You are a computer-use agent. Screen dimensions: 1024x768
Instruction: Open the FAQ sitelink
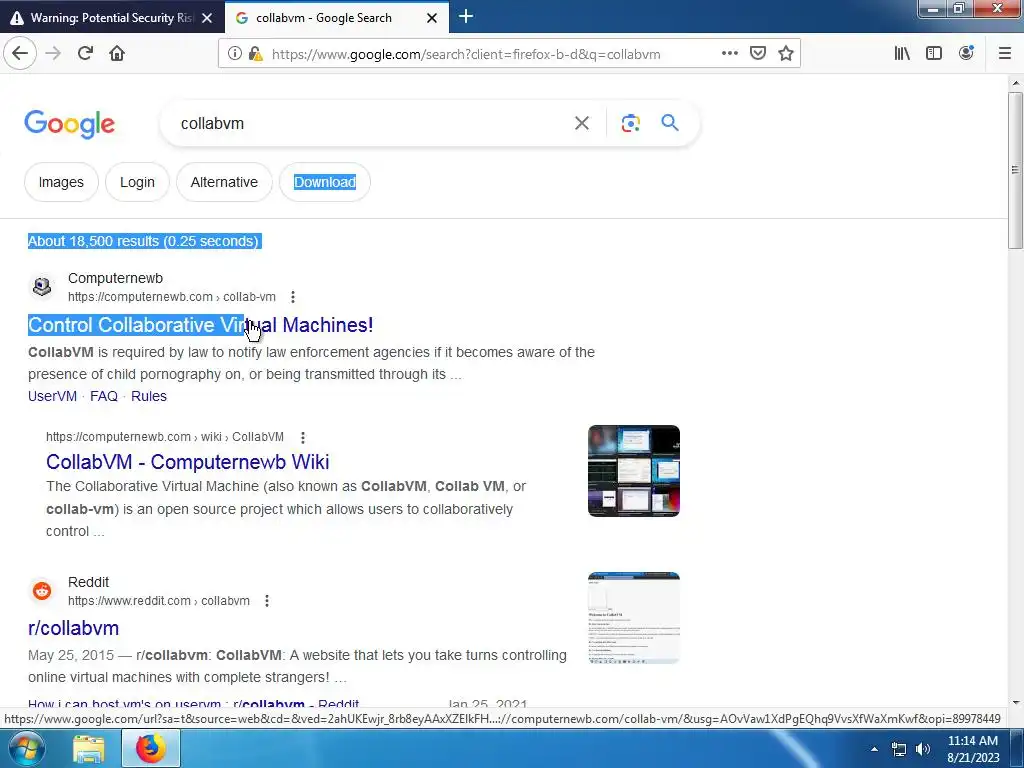coord(104,396)
